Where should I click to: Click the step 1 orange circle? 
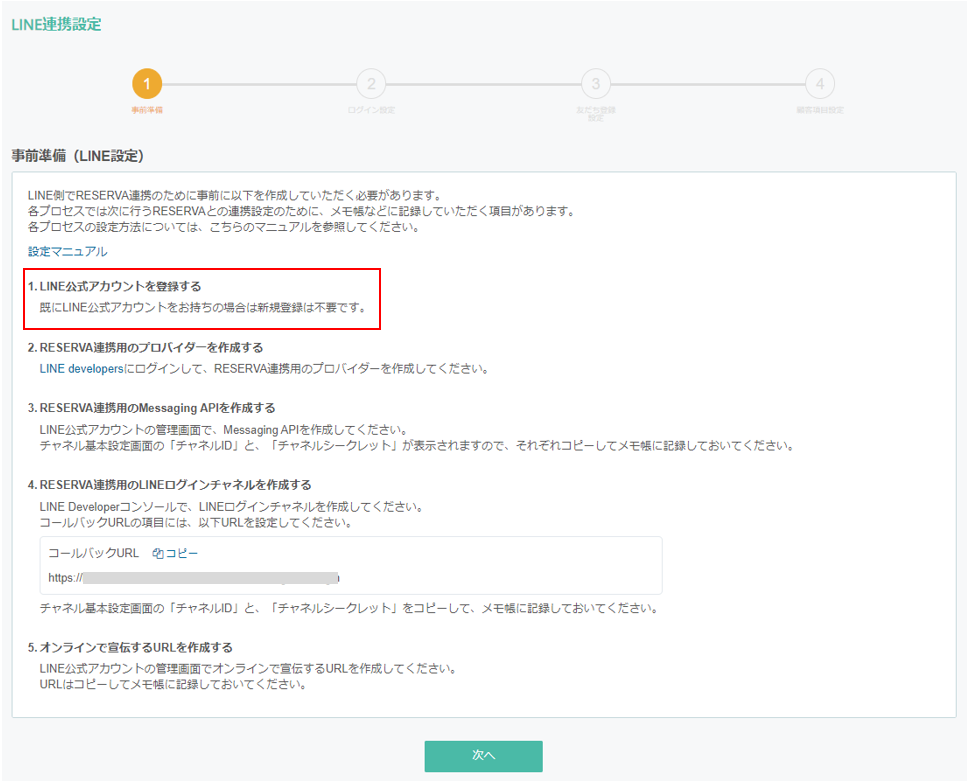[x=147, y=84]
